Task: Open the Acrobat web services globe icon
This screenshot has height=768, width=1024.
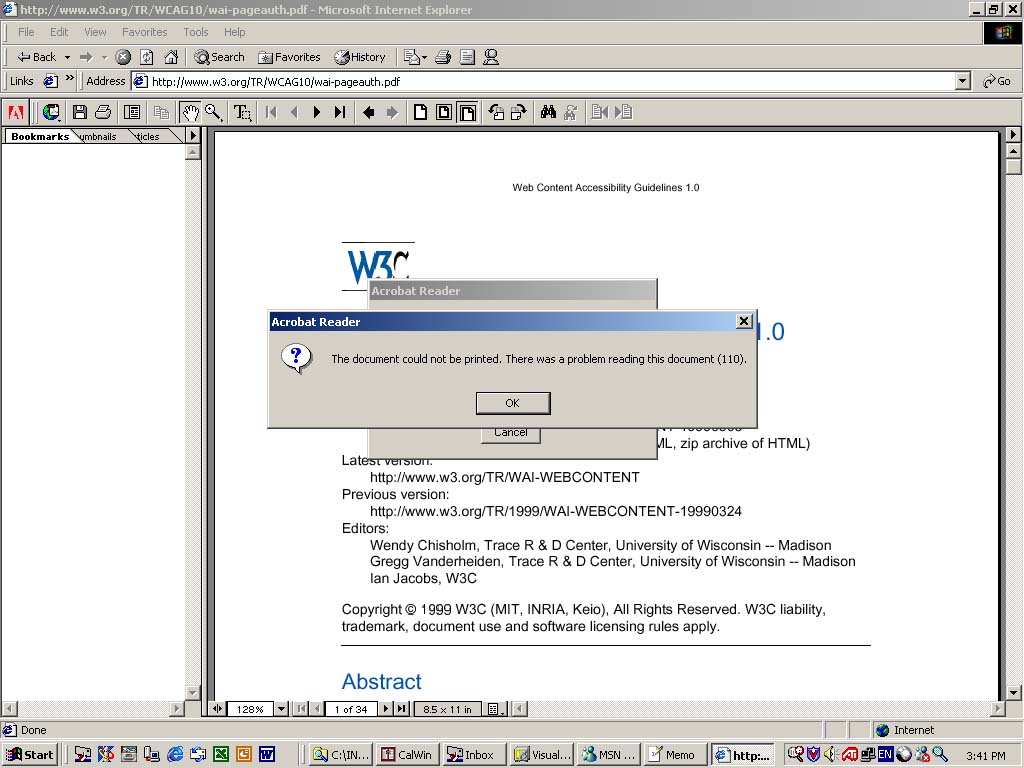Action: (x=51, y=112)
